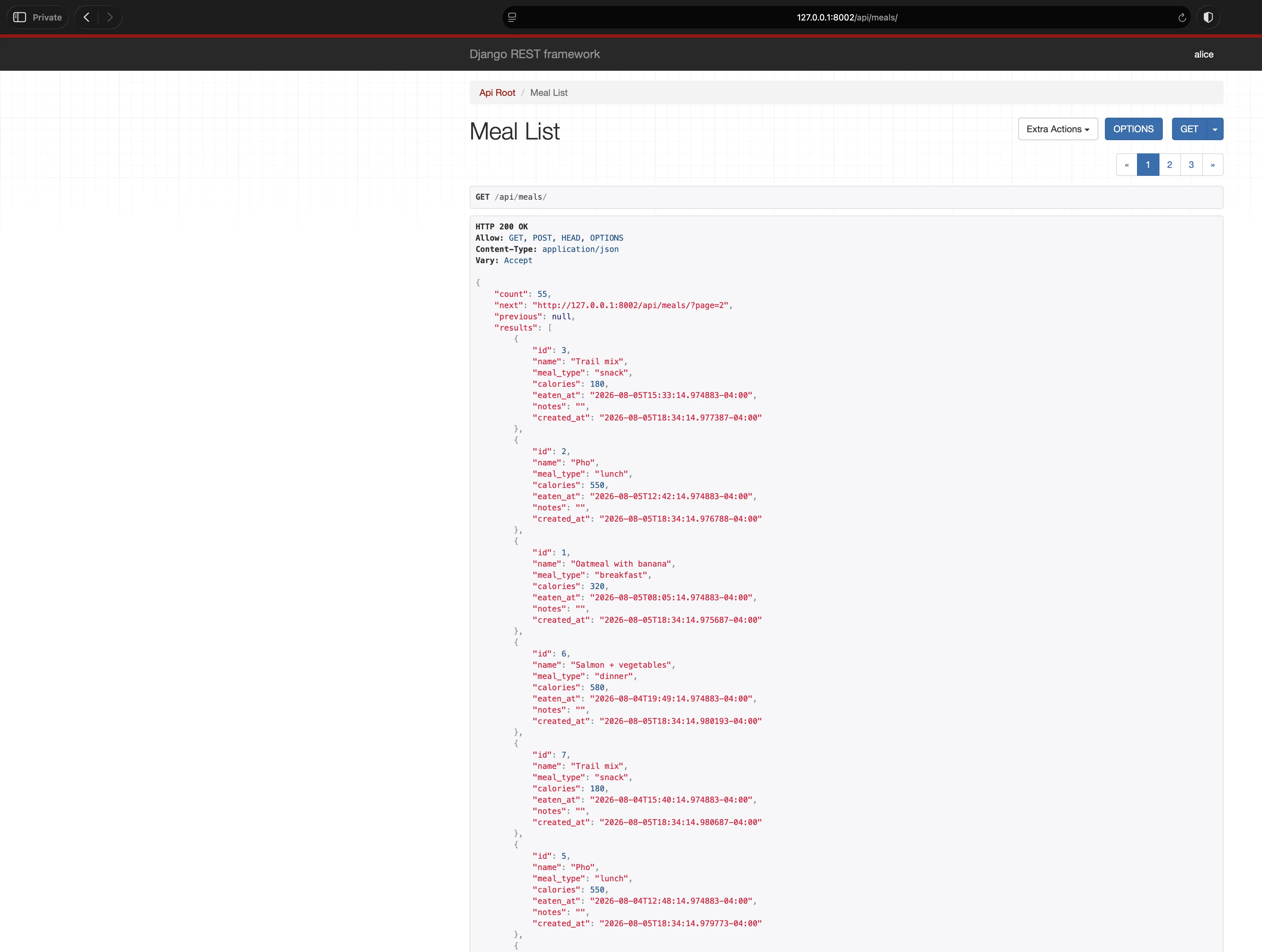This screenshot has width=1262, height=952.
Task: Click the calories value 580
Action: tap(597, 687)
